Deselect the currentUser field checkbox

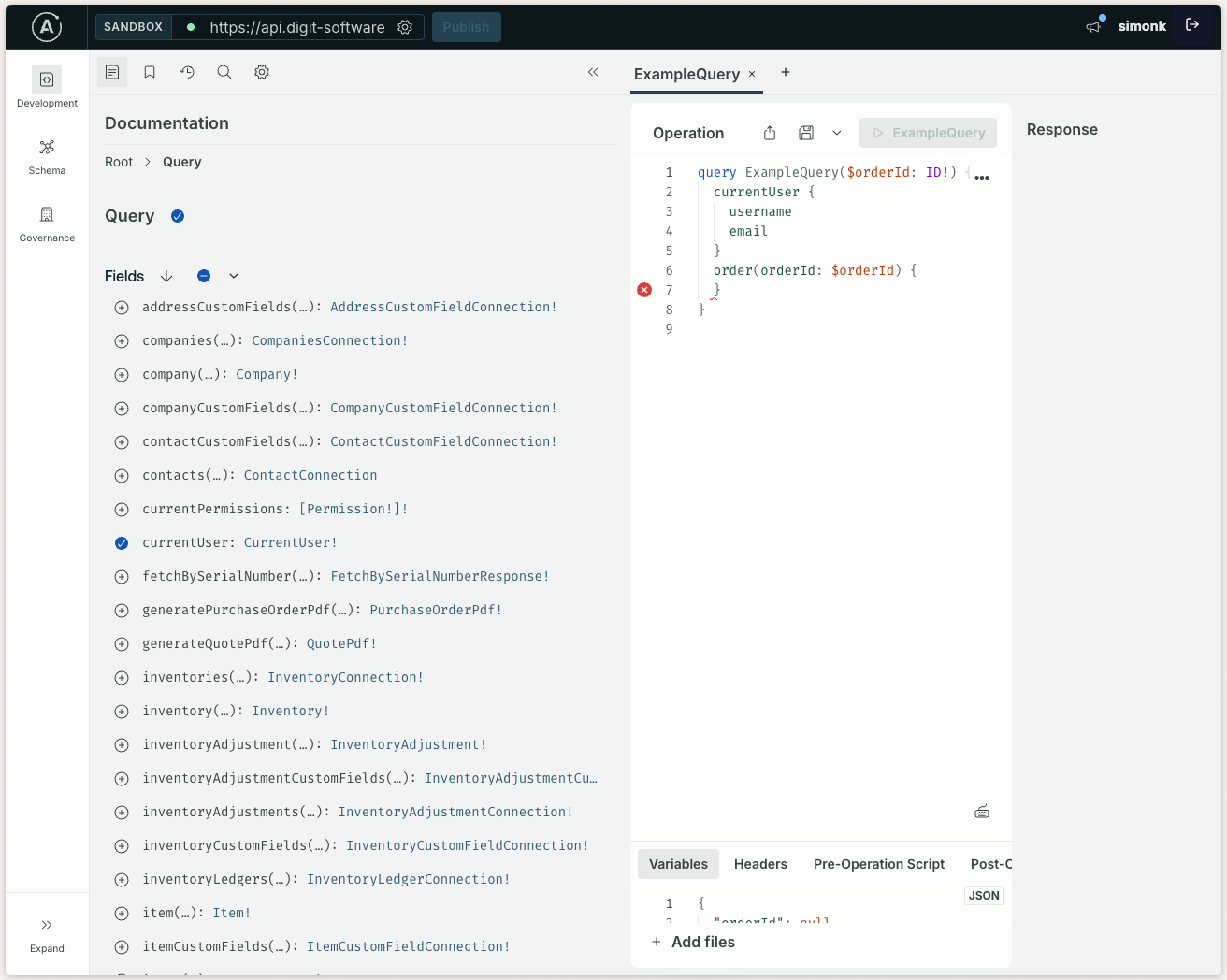point(122,543)
